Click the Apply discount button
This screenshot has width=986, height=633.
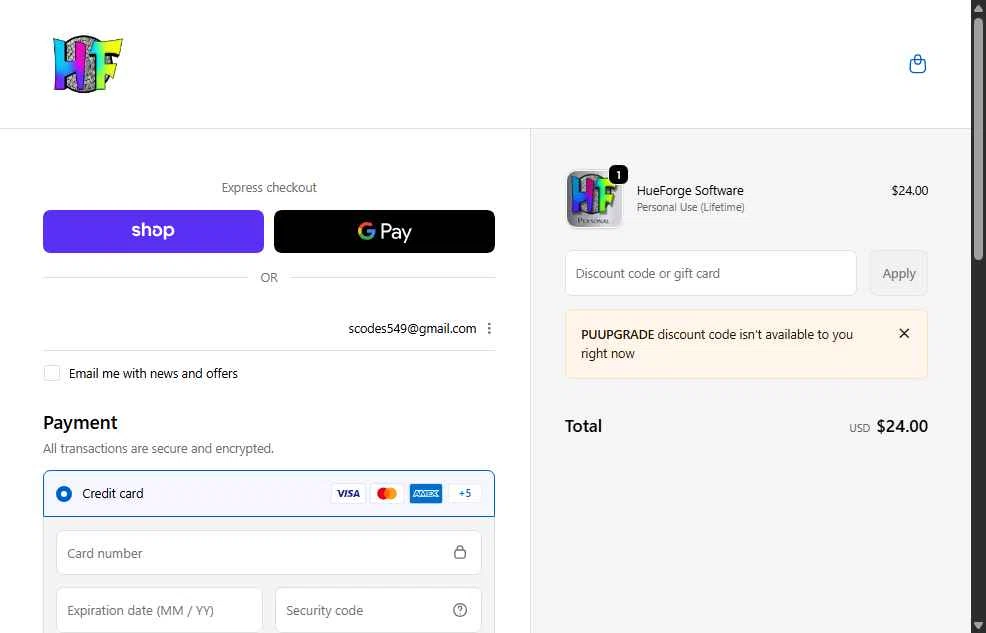coord(899,273)
